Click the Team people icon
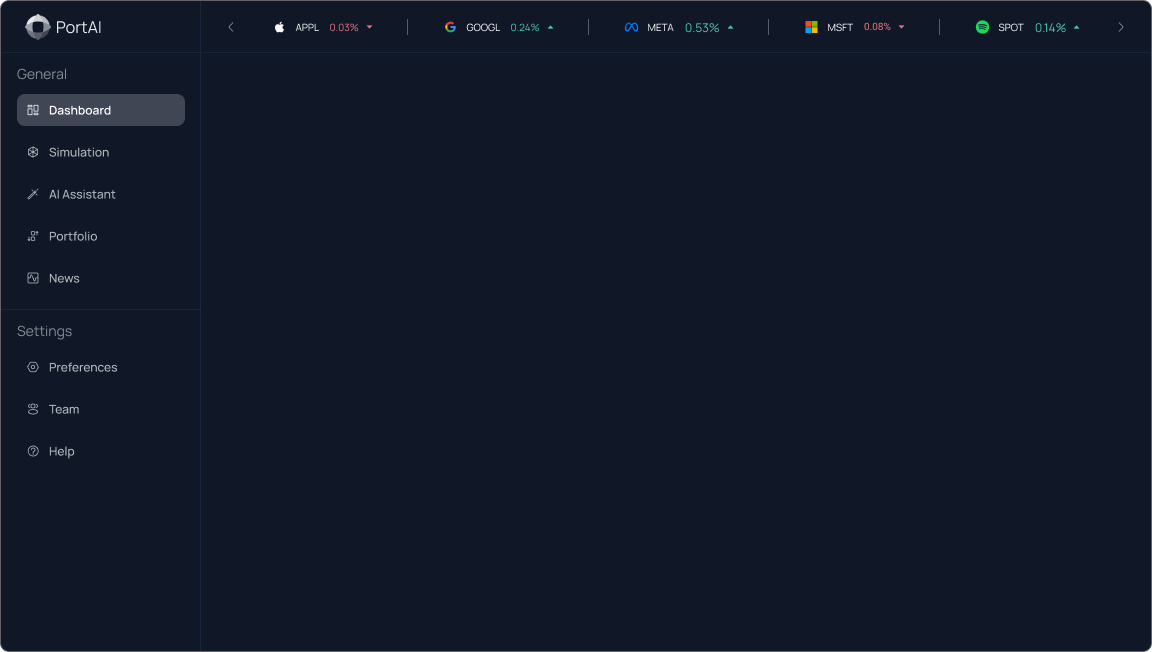This screenshot has width=1152, height=652. pos(33,409)
